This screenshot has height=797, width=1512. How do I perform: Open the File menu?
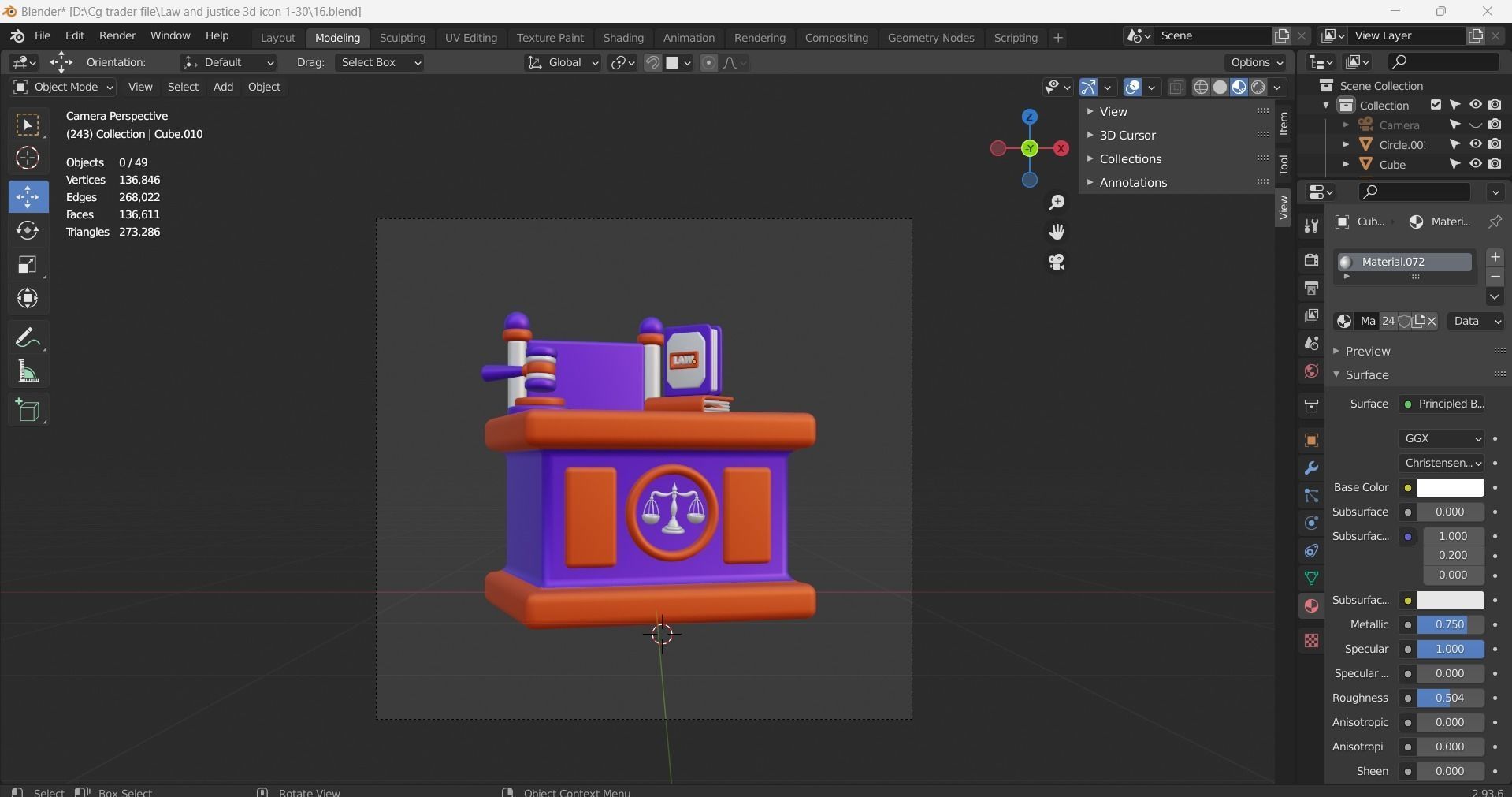[43, 36]
